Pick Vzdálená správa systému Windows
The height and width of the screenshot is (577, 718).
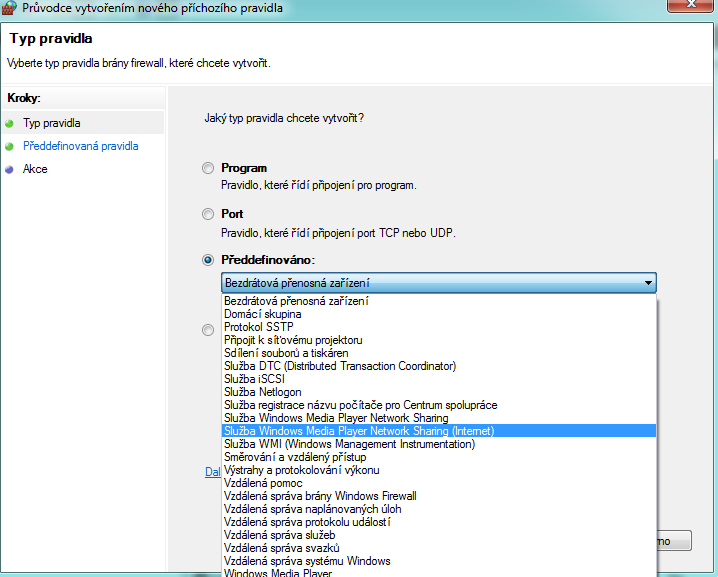439,561
